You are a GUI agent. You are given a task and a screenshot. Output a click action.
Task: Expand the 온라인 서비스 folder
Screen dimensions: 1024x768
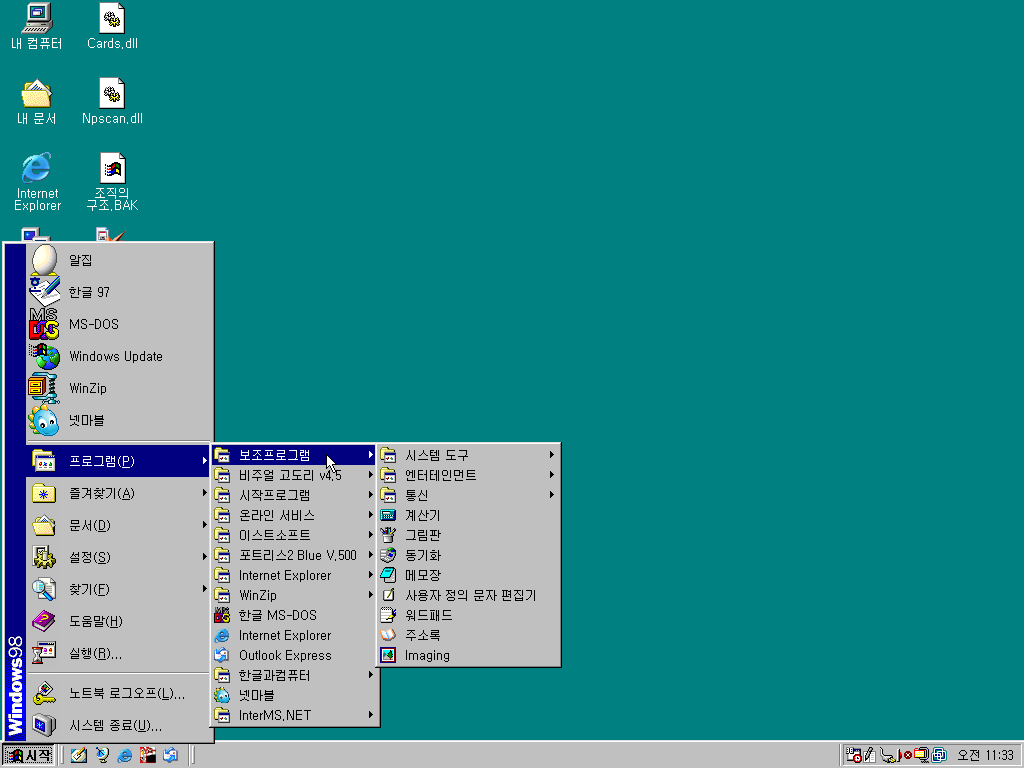(x=294, y=515)
